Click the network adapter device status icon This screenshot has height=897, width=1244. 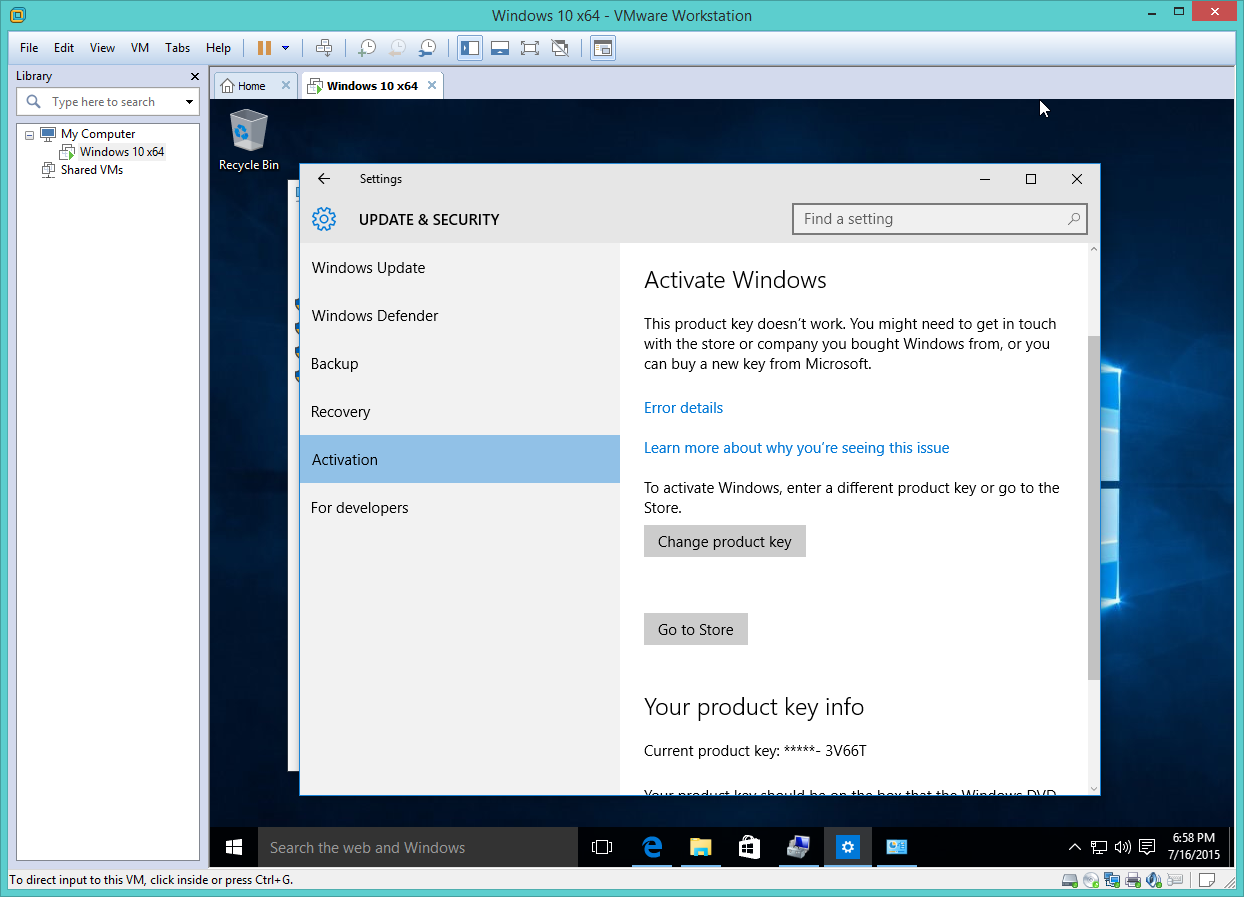1112,881
